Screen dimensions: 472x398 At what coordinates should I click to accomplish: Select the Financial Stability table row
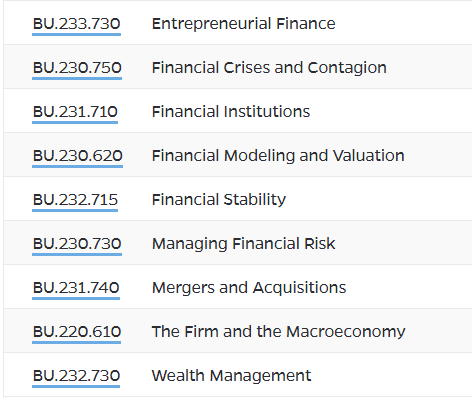(x=238, y=199)
